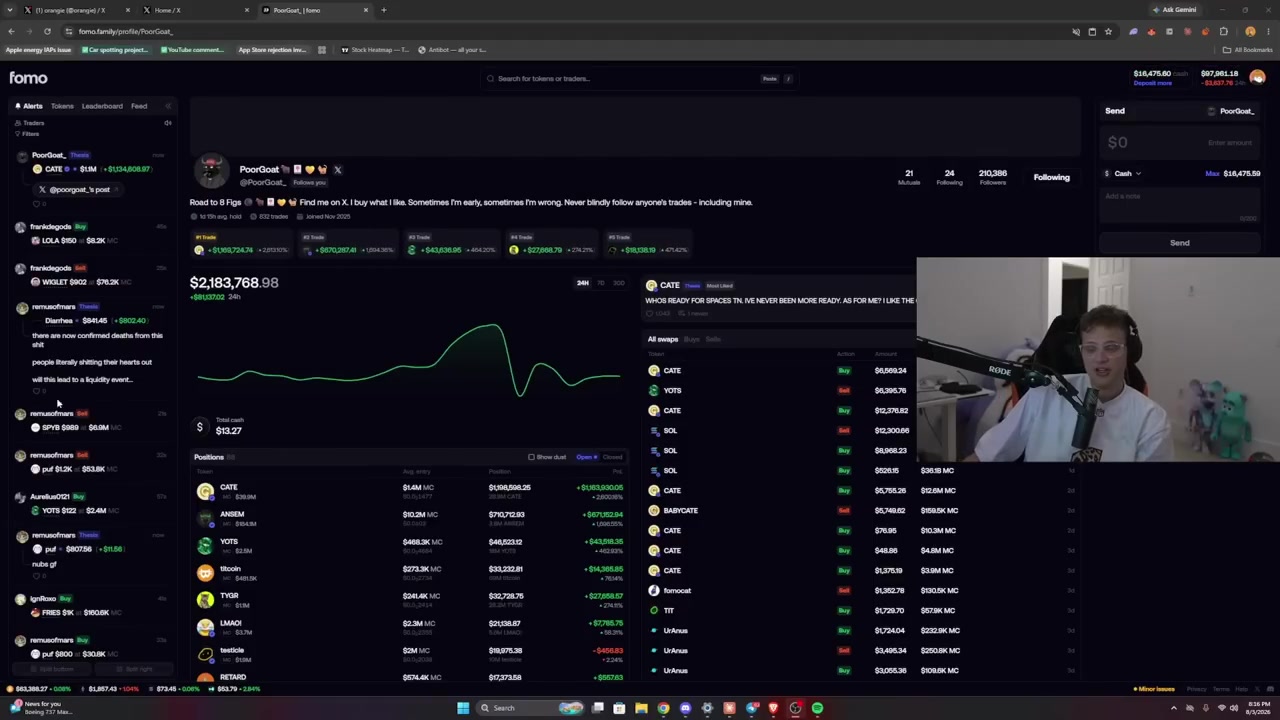1280x720 pixels.
Task: Click the #2 Trade card
Action: point(349,244)
